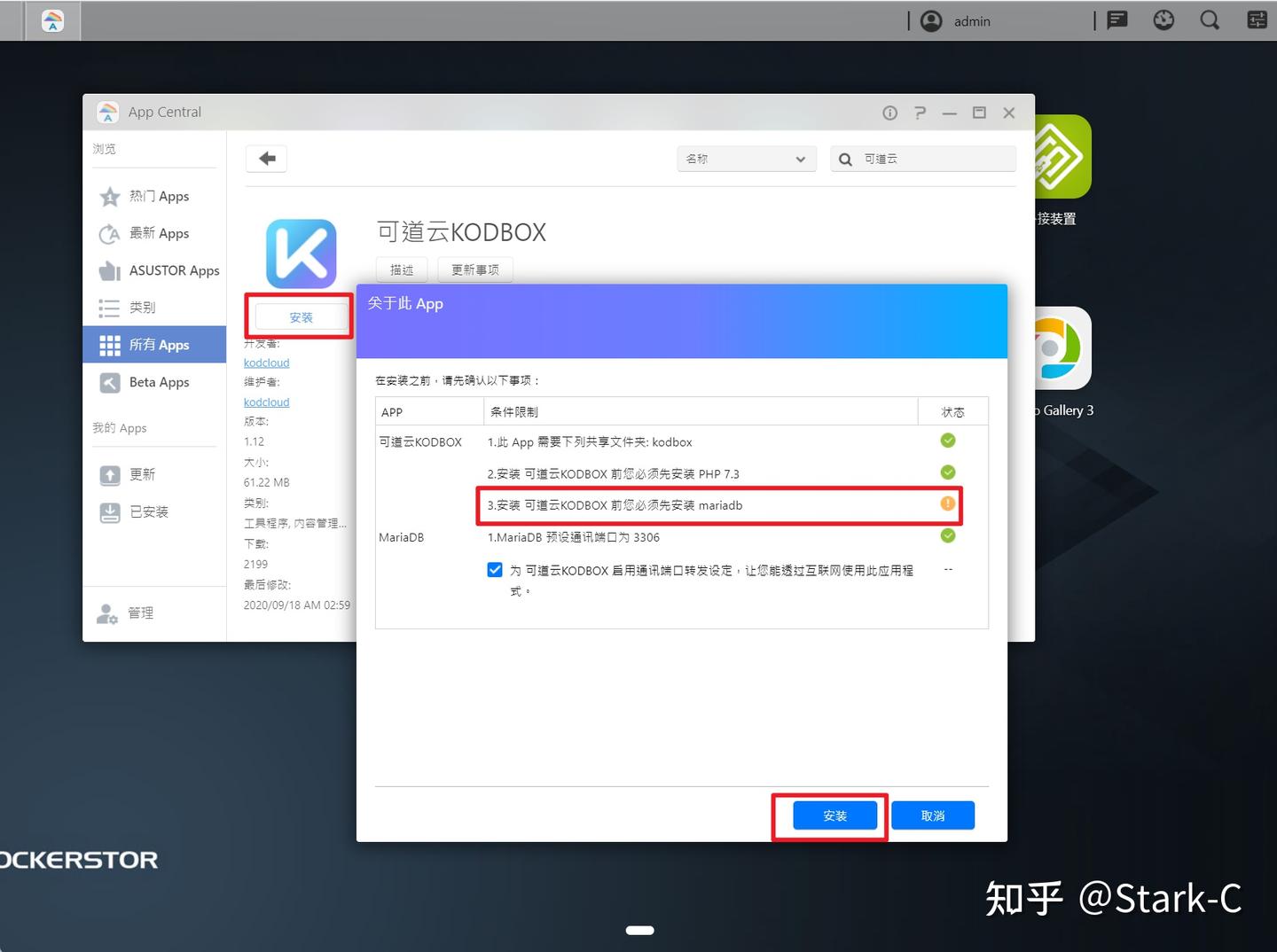Confirm installation with 安装 button
This screenshot has height=952, width=1277.
point(832,815)
